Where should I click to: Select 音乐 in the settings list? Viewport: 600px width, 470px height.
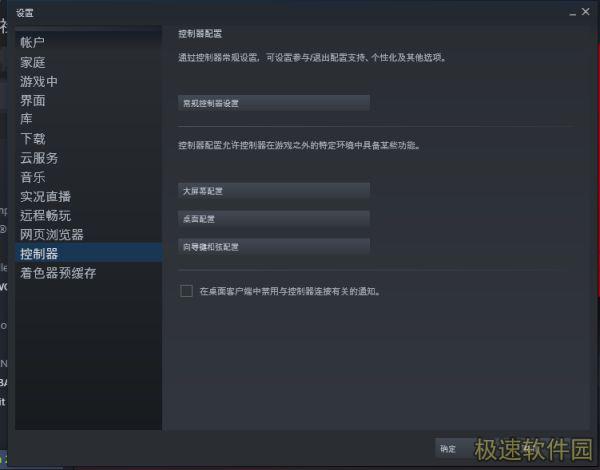(33, 177)
